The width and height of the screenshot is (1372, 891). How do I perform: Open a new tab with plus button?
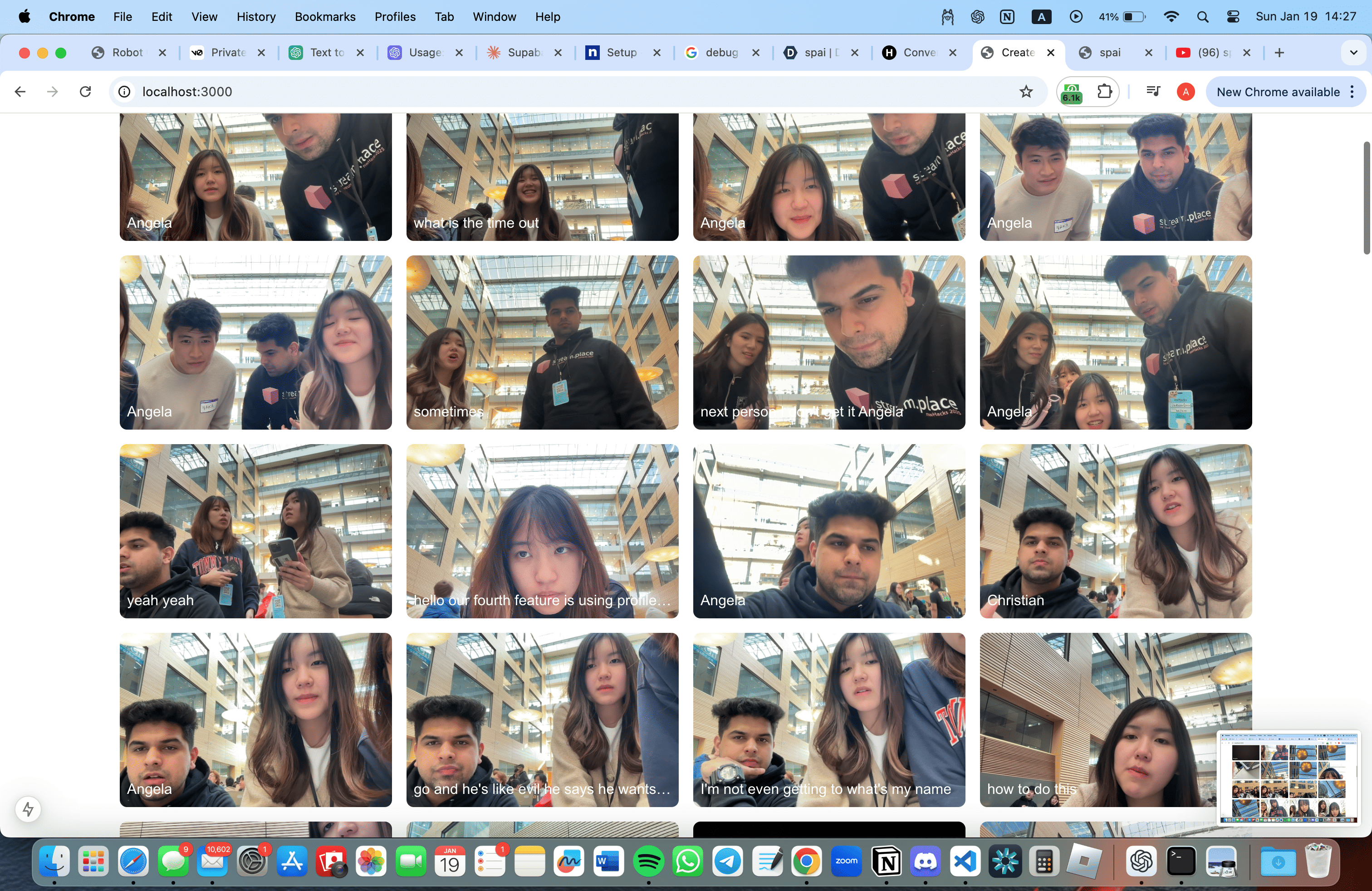(x=1279, y=53)
